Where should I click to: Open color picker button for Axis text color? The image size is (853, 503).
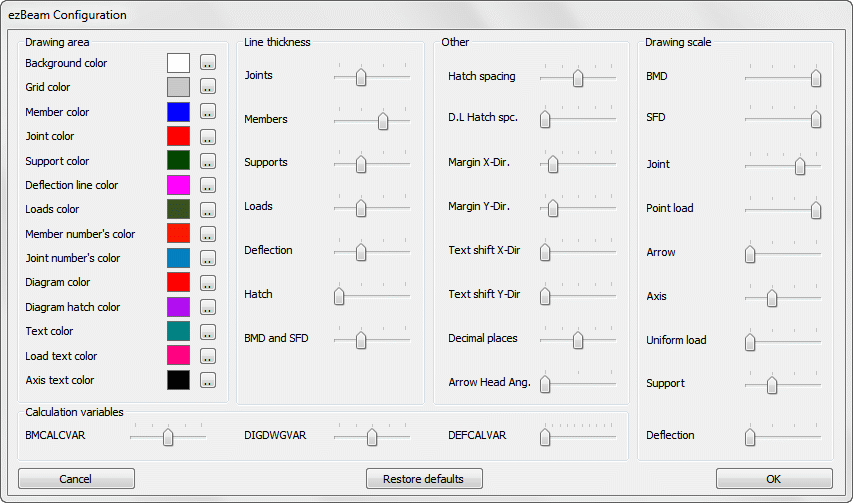click(208, 380)
